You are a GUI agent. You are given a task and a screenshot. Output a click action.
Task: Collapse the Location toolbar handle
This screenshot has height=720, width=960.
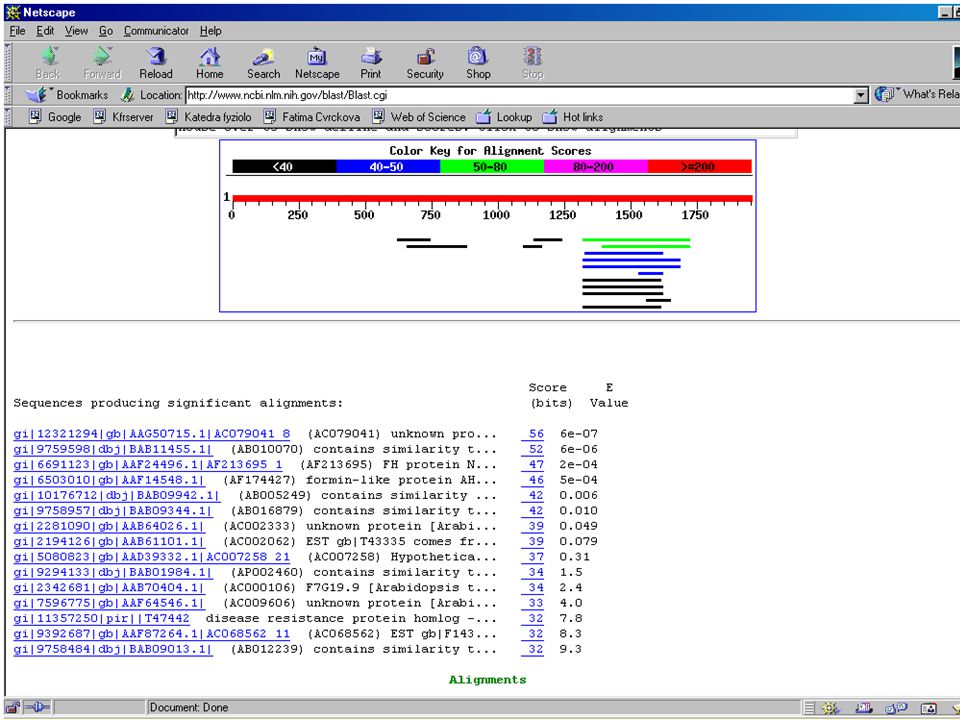(x=7, y=95)
